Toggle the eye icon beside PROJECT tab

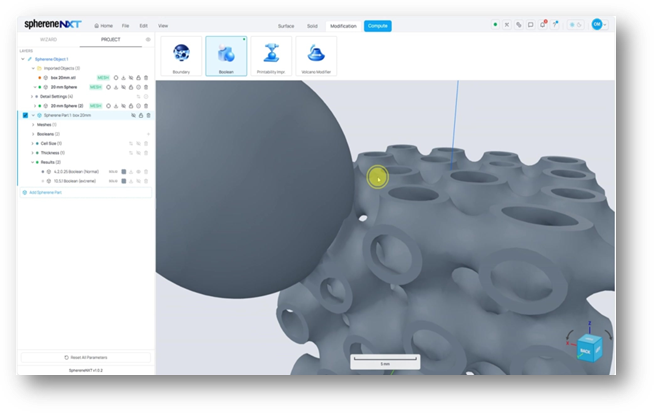click(148, 40)
